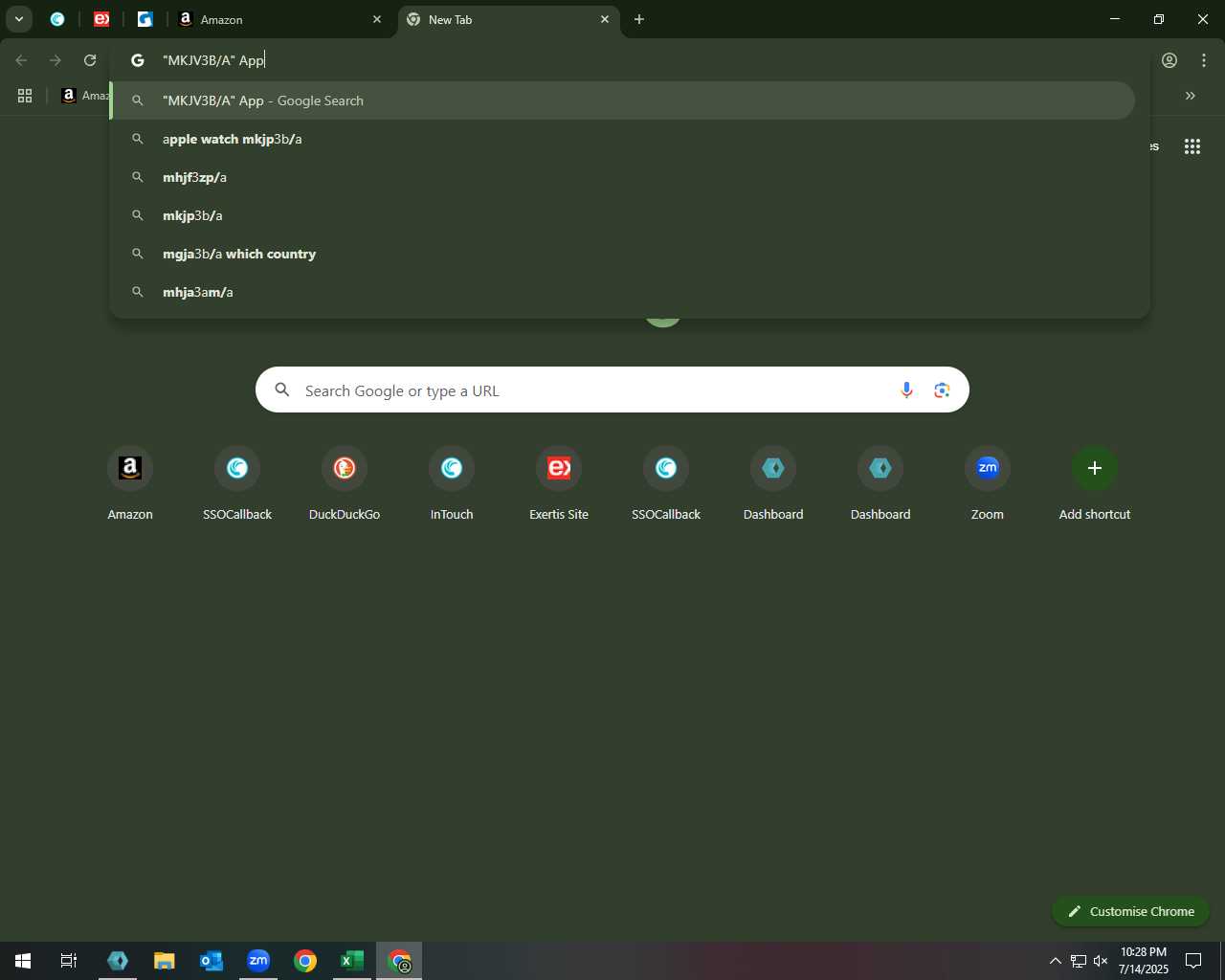Screen dimensions: 1225x980
Task: Click the Customise Chrome button
Action: (x=1130, y=911)
